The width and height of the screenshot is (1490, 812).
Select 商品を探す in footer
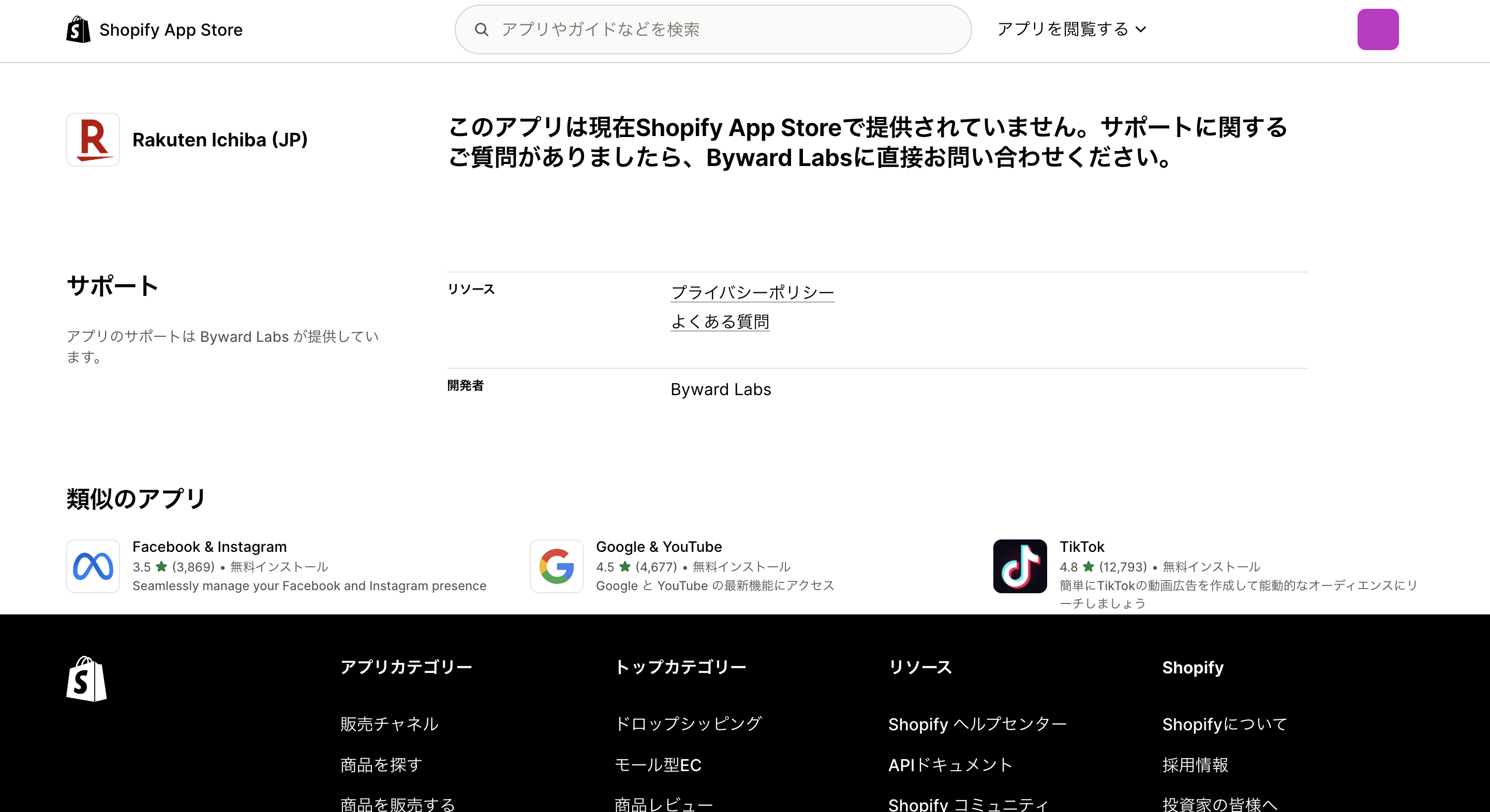[x=380, y=764]
